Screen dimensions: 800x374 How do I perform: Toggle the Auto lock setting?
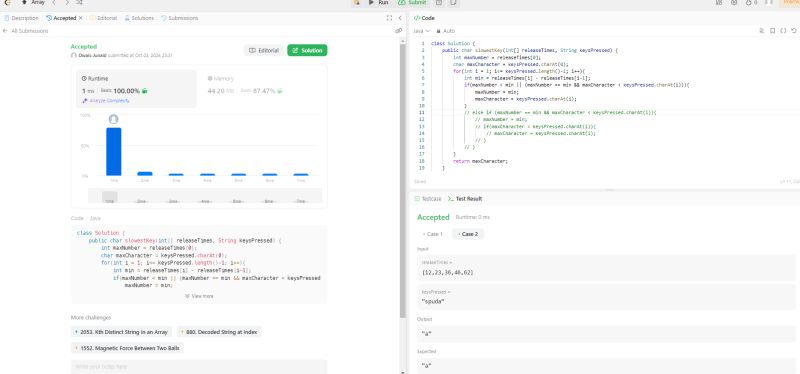tap(445, 31)
